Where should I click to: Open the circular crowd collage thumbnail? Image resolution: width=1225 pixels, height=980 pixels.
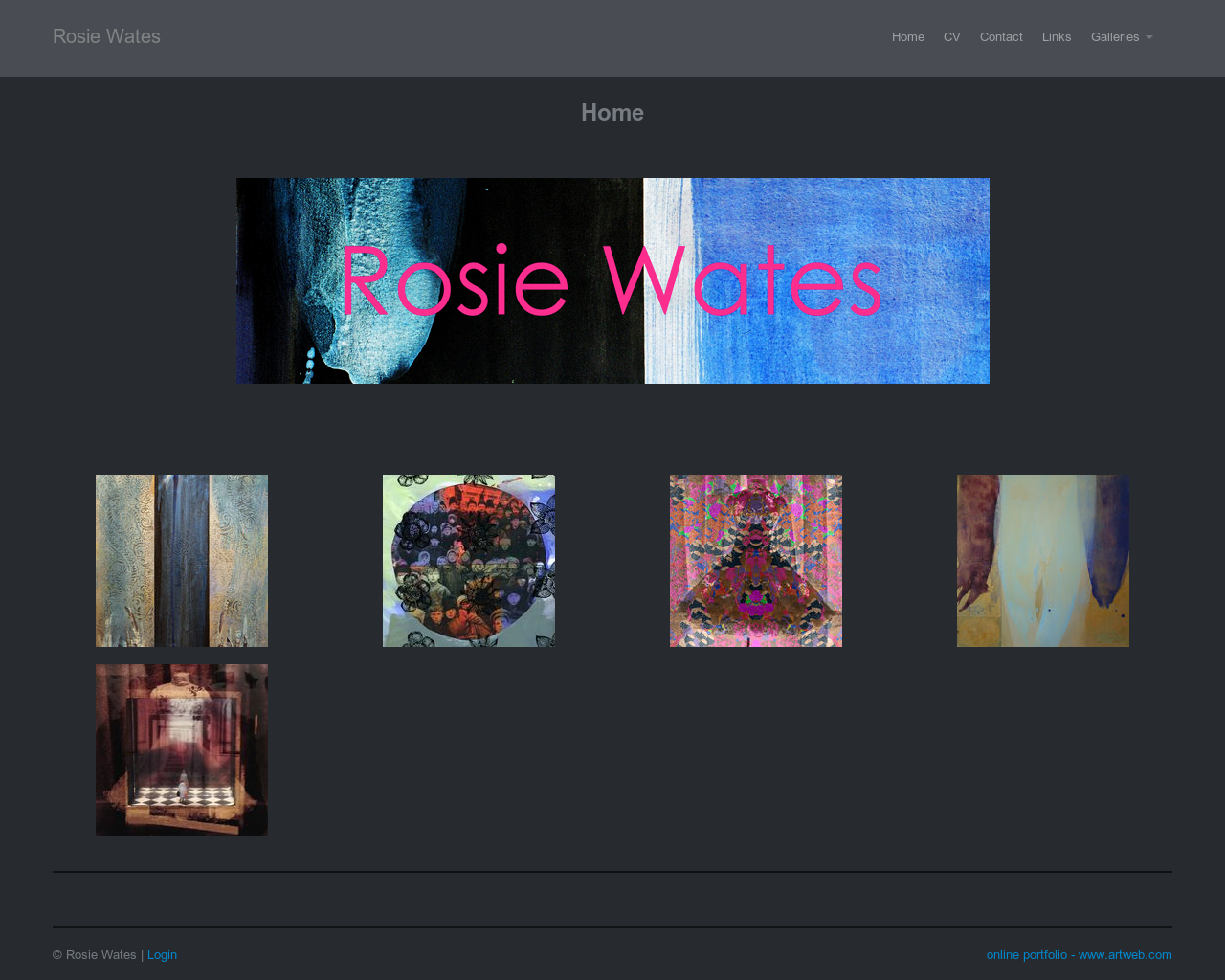point(469,561)
